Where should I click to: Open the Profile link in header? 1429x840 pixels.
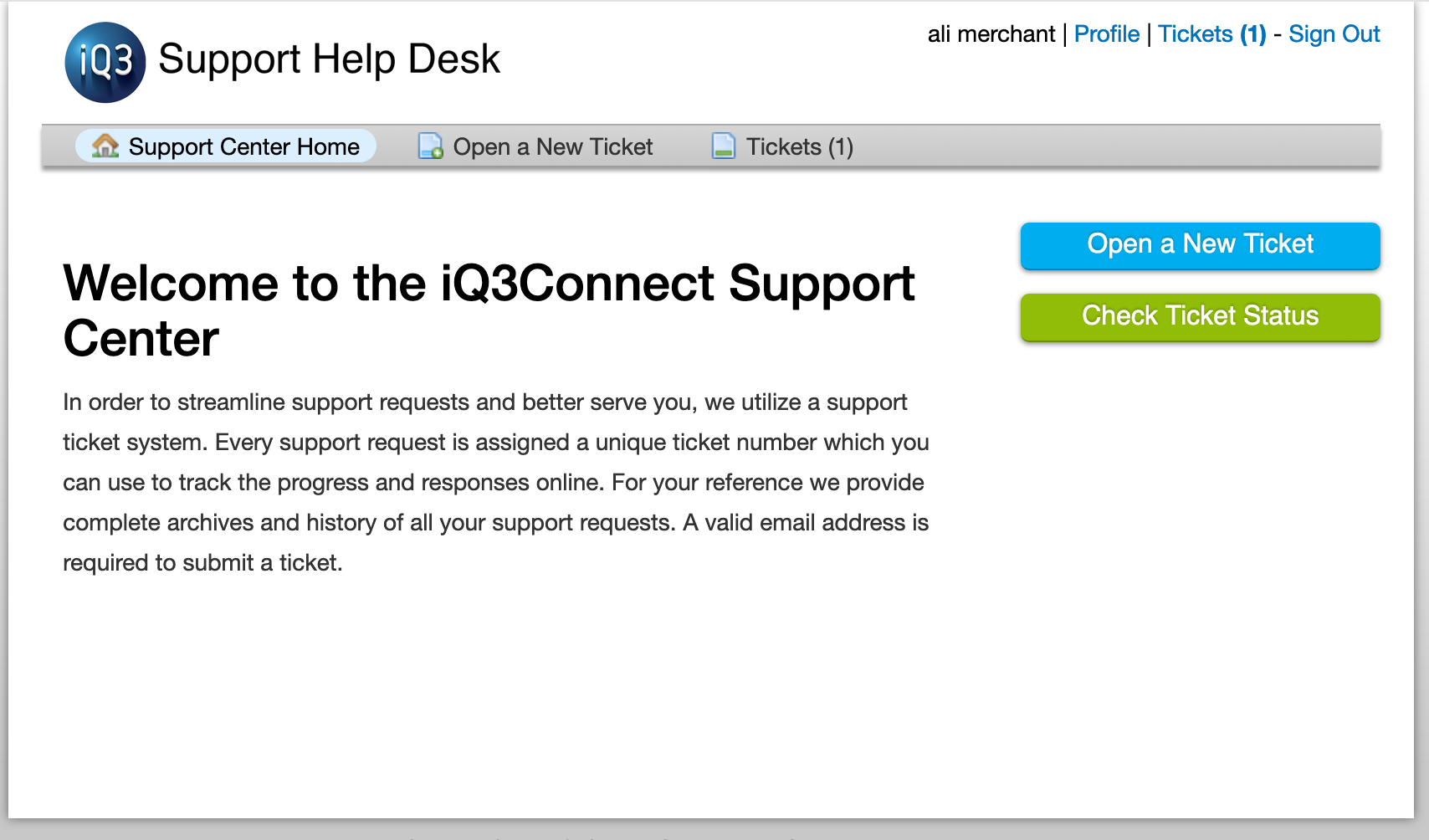pyautogui.click(x=1106, y=34)
